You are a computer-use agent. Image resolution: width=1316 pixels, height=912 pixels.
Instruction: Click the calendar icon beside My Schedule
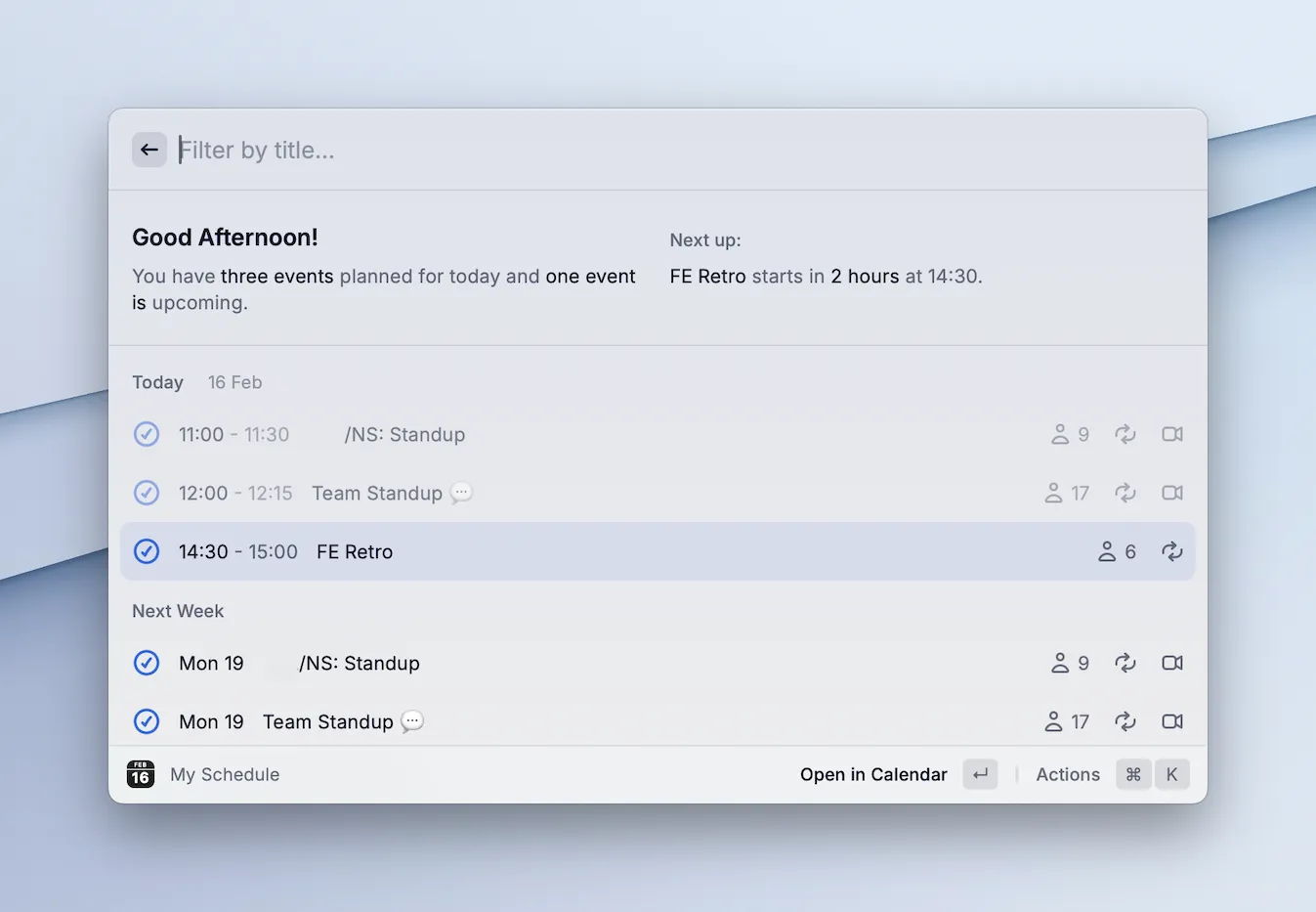pyautogui.click(x=141, y=774)
